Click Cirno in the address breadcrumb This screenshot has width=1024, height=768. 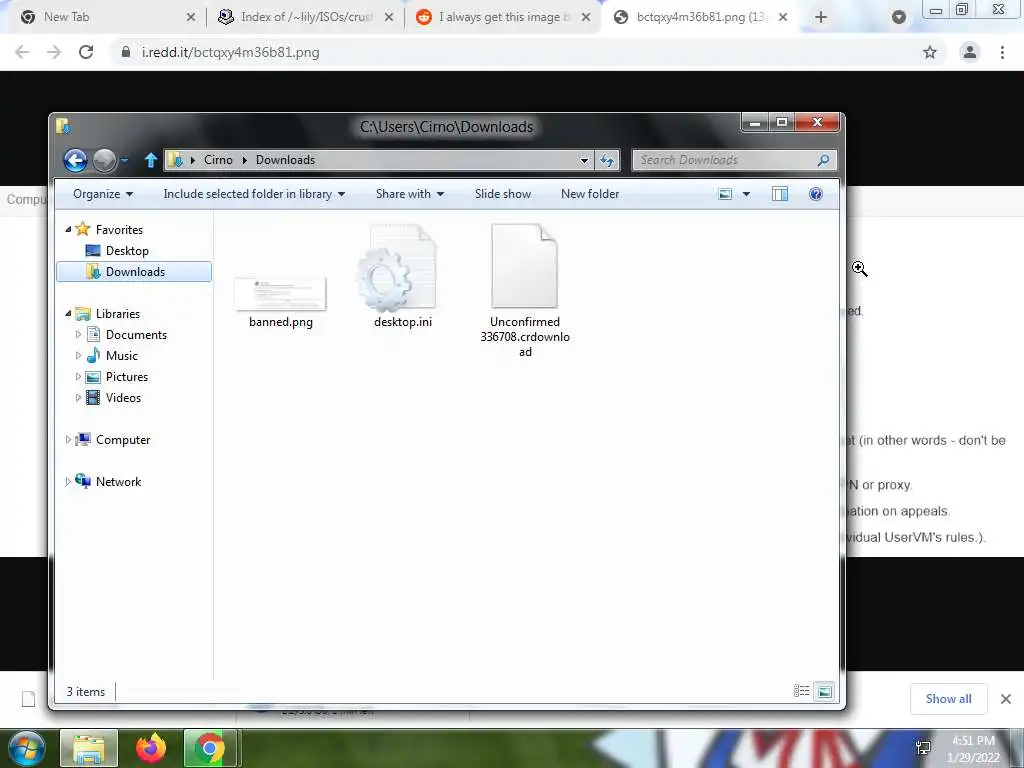[218, 160]
